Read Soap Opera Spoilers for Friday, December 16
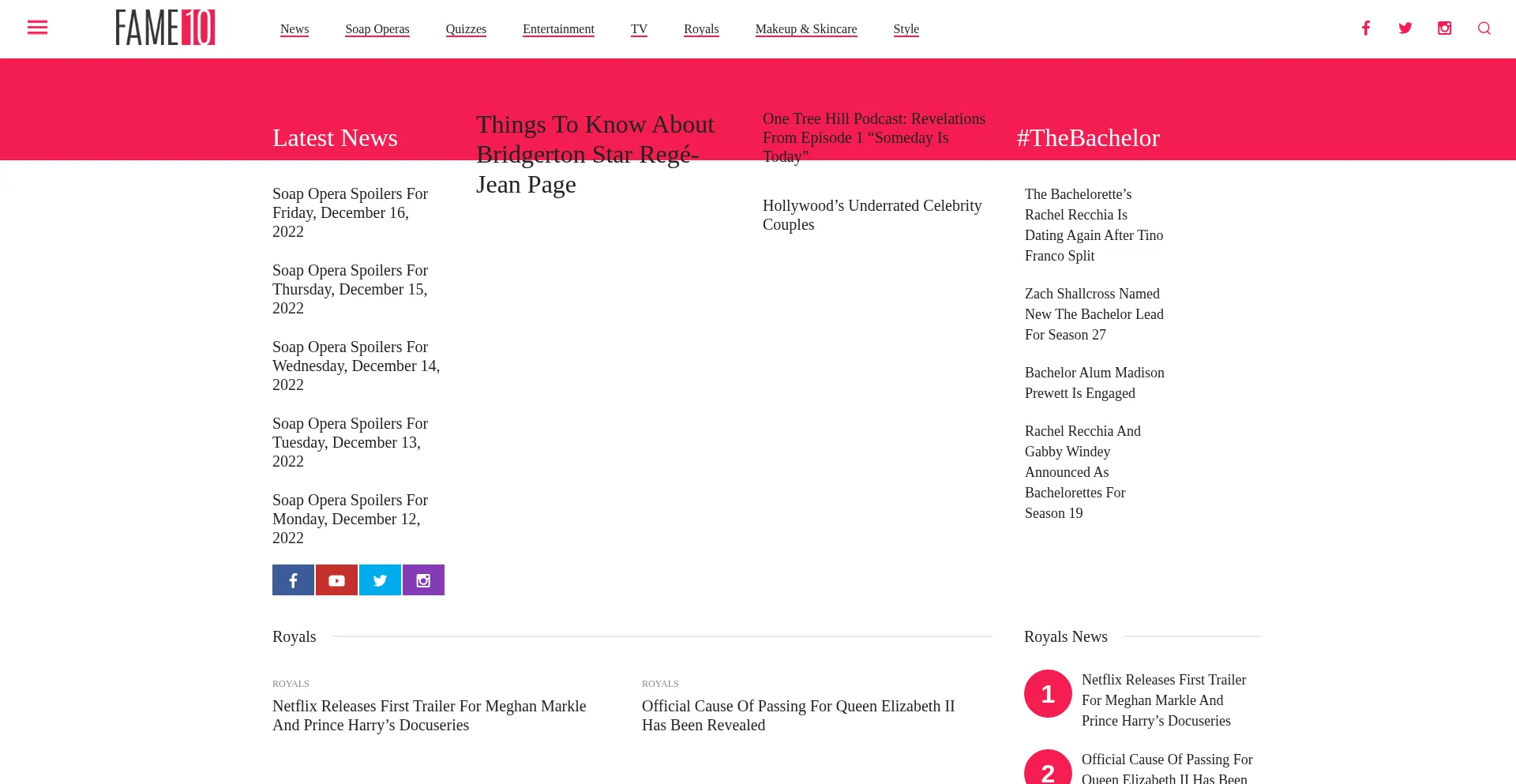 pos(350,212)
